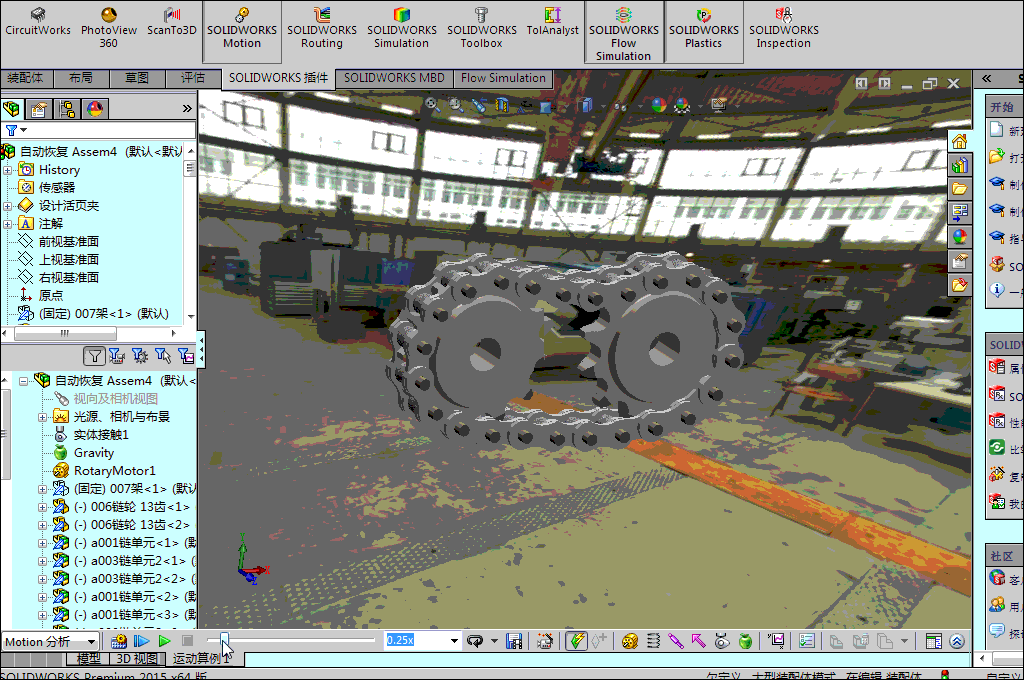Viewport: 1024px width, 680px height.
Task: Open the File Explorer task pane tab
Action: point(959,189)
